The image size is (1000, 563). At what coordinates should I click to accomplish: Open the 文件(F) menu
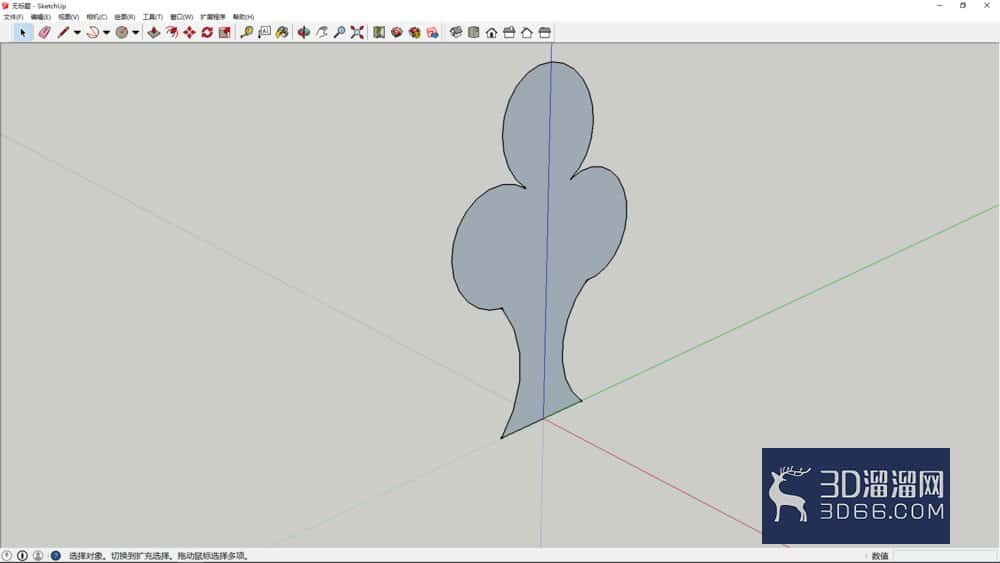click(13, 17)
